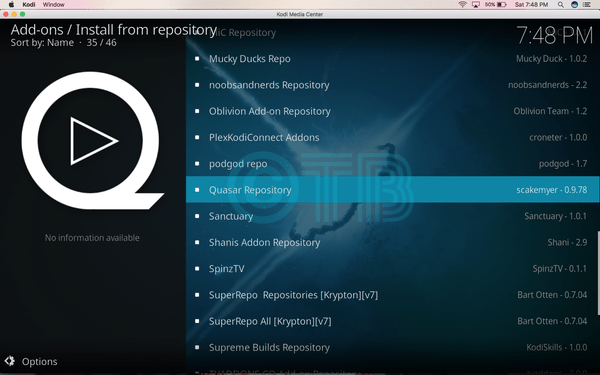The height and width of the screenshot is (375, 600).
Task: Select noobsandnerds Repository
Action: pyautogui.click(x=393, y=85)
